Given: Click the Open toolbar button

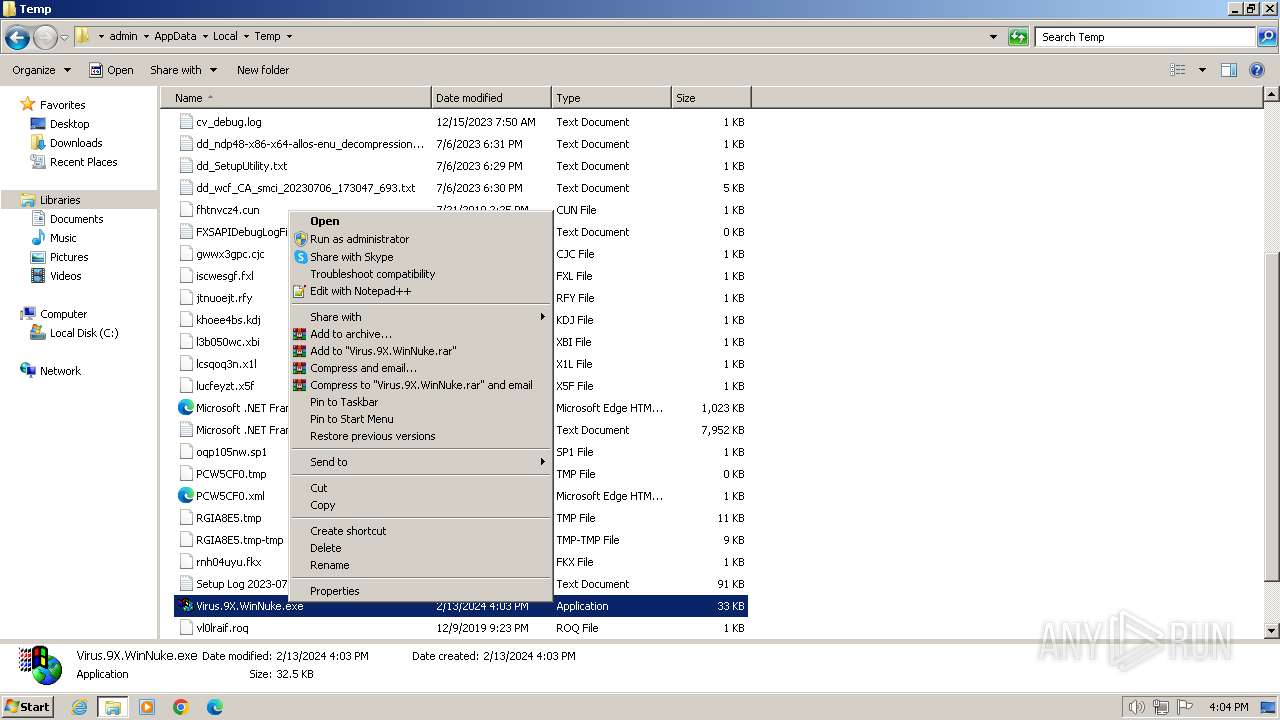Looking at the screenshot, I should [x=111, y=70].
